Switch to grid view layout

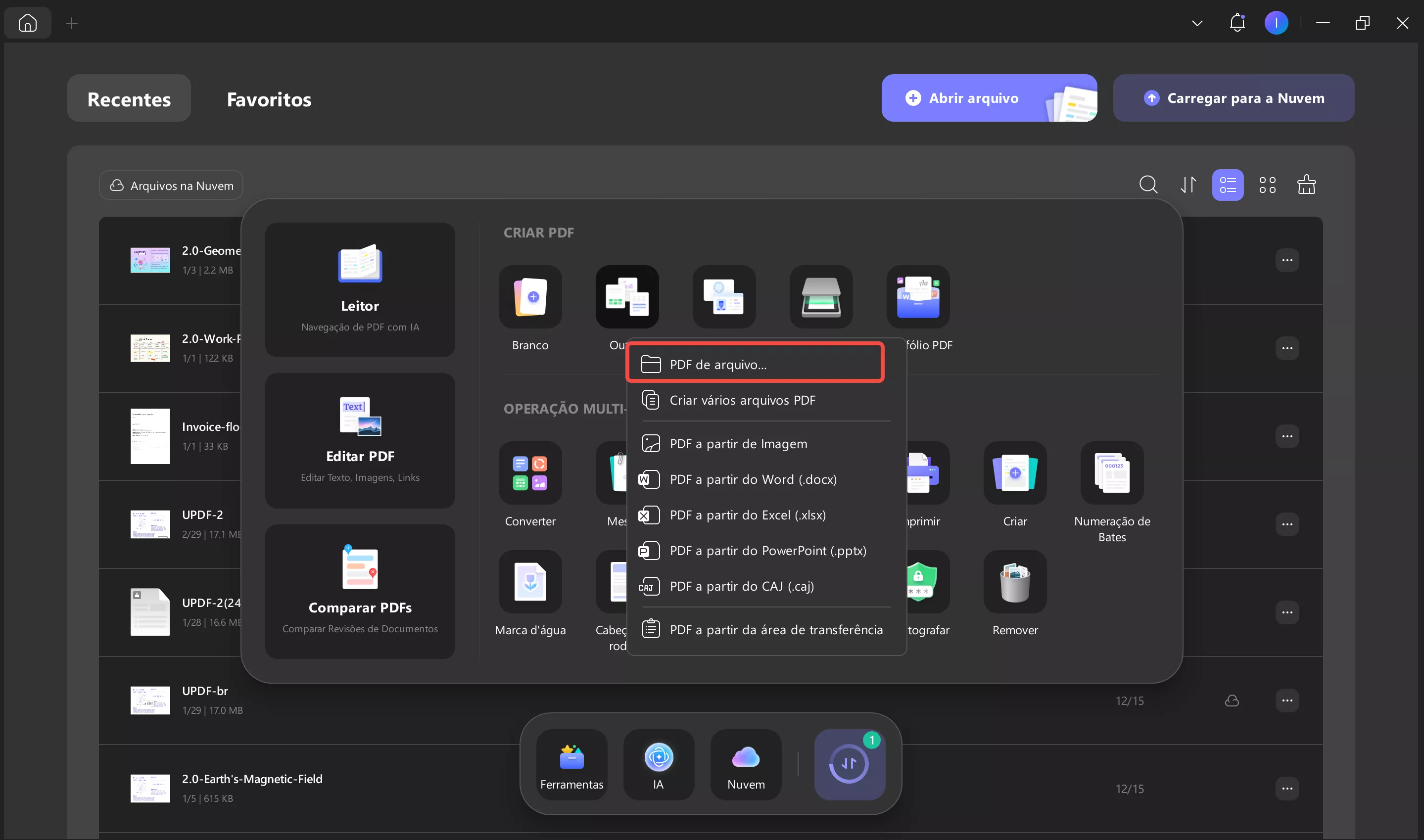point(1268,185)
